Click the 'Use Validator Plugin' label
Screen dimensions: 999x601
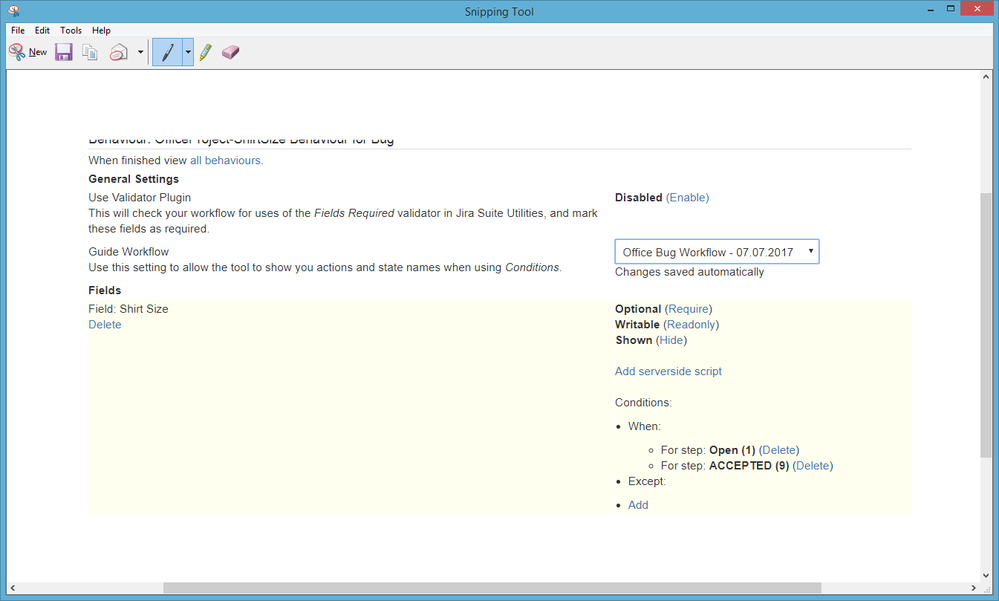140,198
